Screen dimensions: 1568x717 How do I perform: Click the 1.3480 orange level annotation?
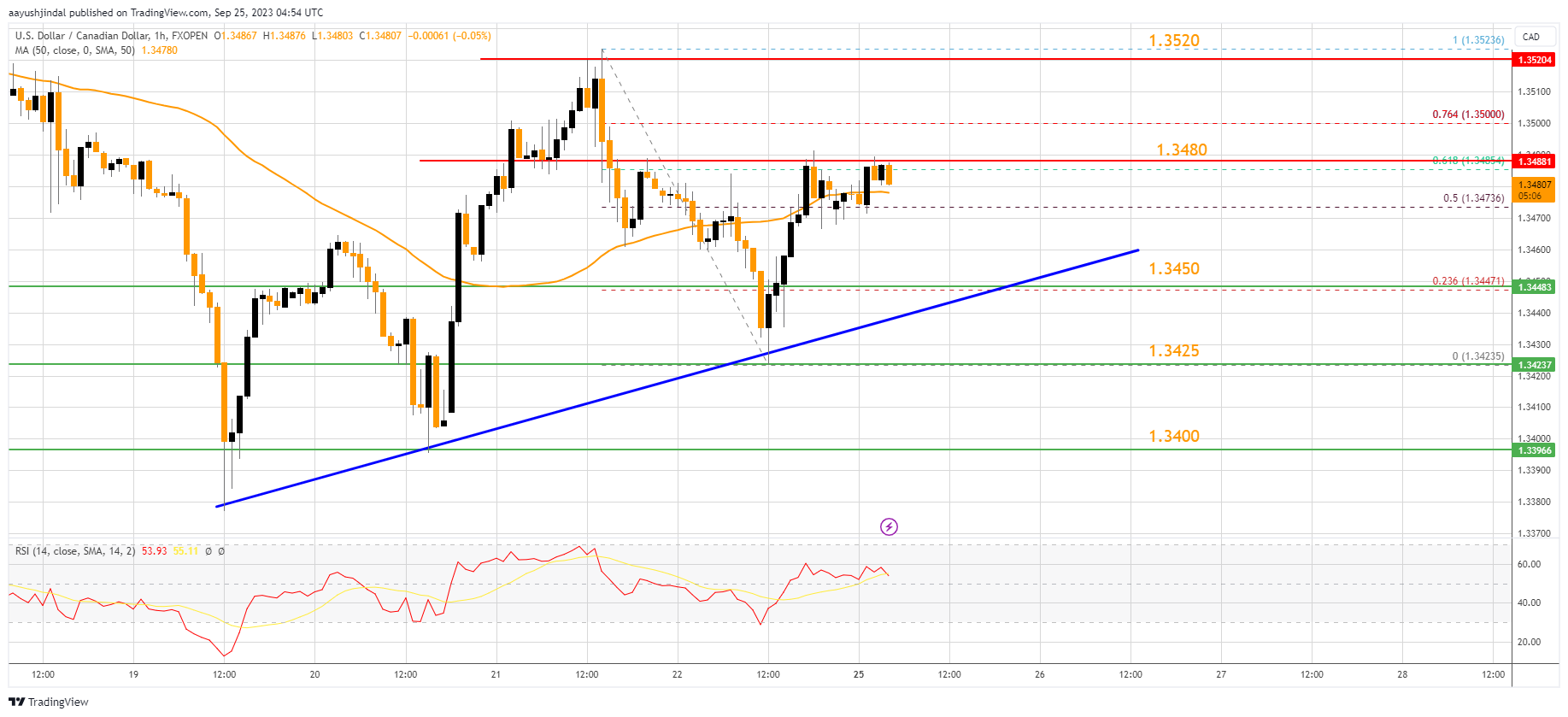(1182, 150)
